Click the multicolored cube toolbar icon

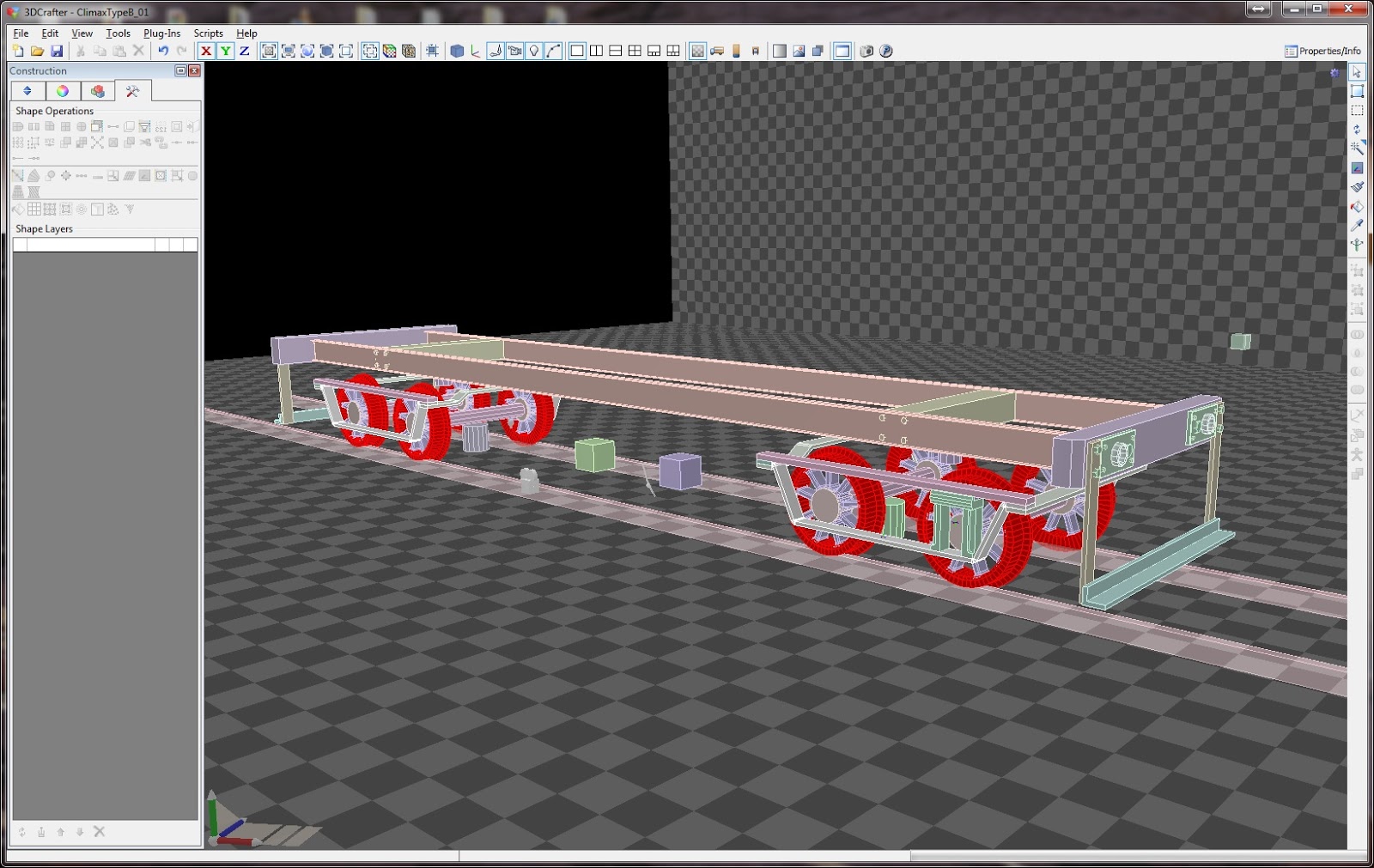pyautogui.click(x=389, y=52)
